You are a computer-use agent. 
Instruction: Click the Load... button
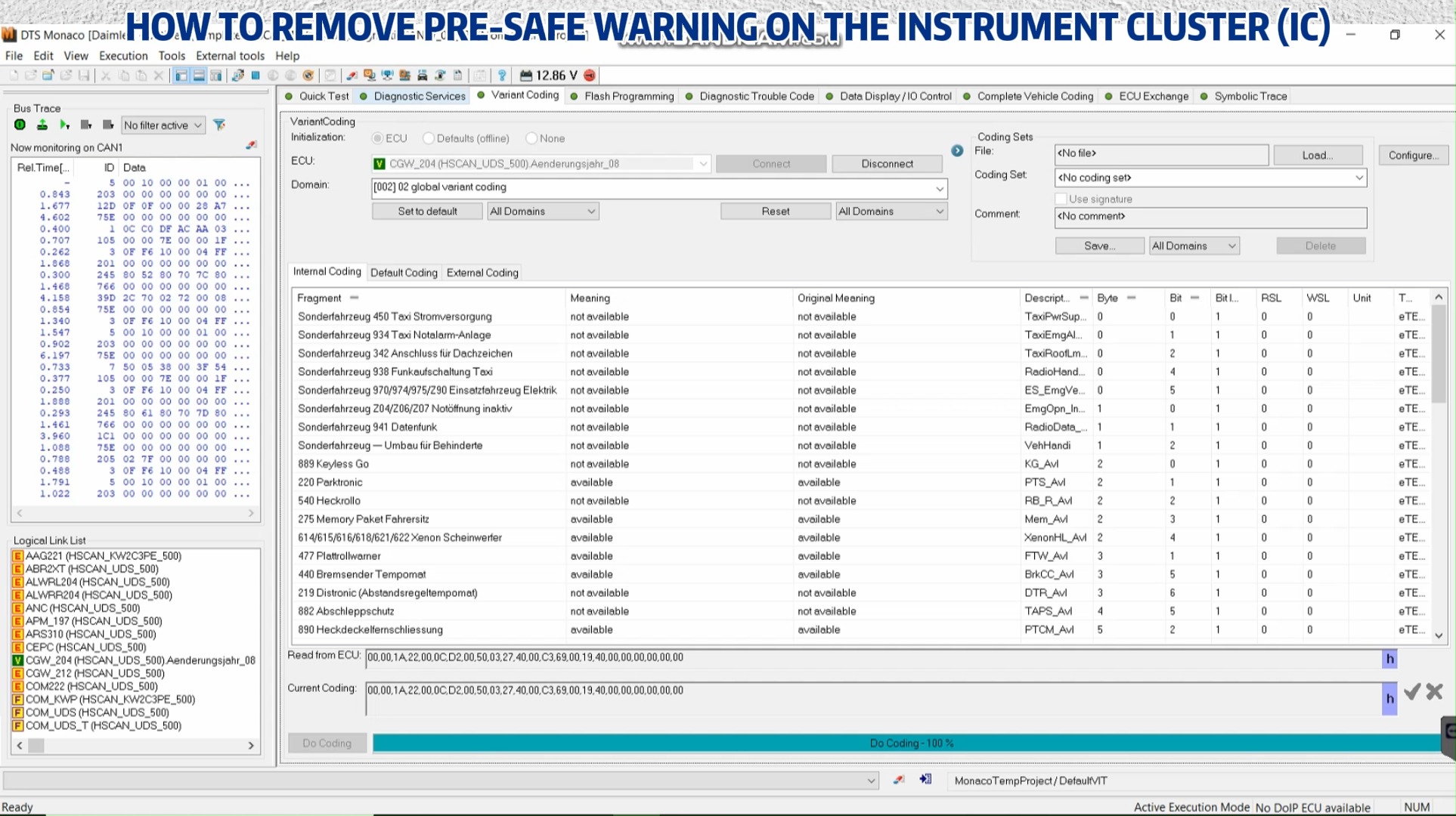coord(1318,155)
